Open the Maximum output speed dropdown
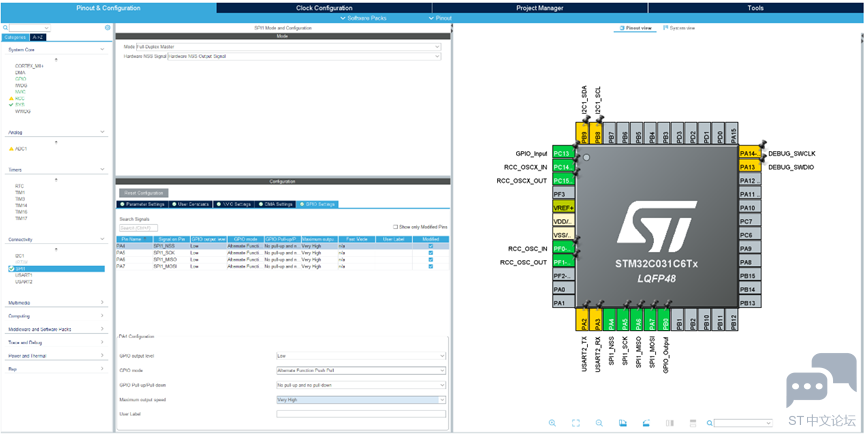 point(361,400)
